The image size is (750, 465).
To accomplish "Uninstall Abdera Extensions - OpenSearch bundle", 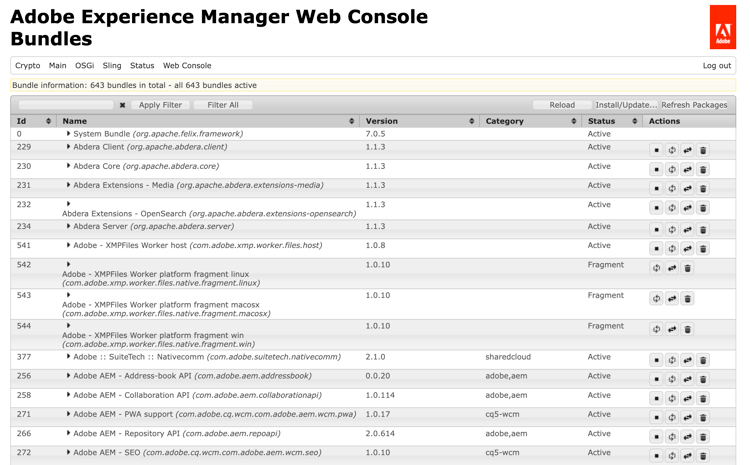I will pos(703,208).
